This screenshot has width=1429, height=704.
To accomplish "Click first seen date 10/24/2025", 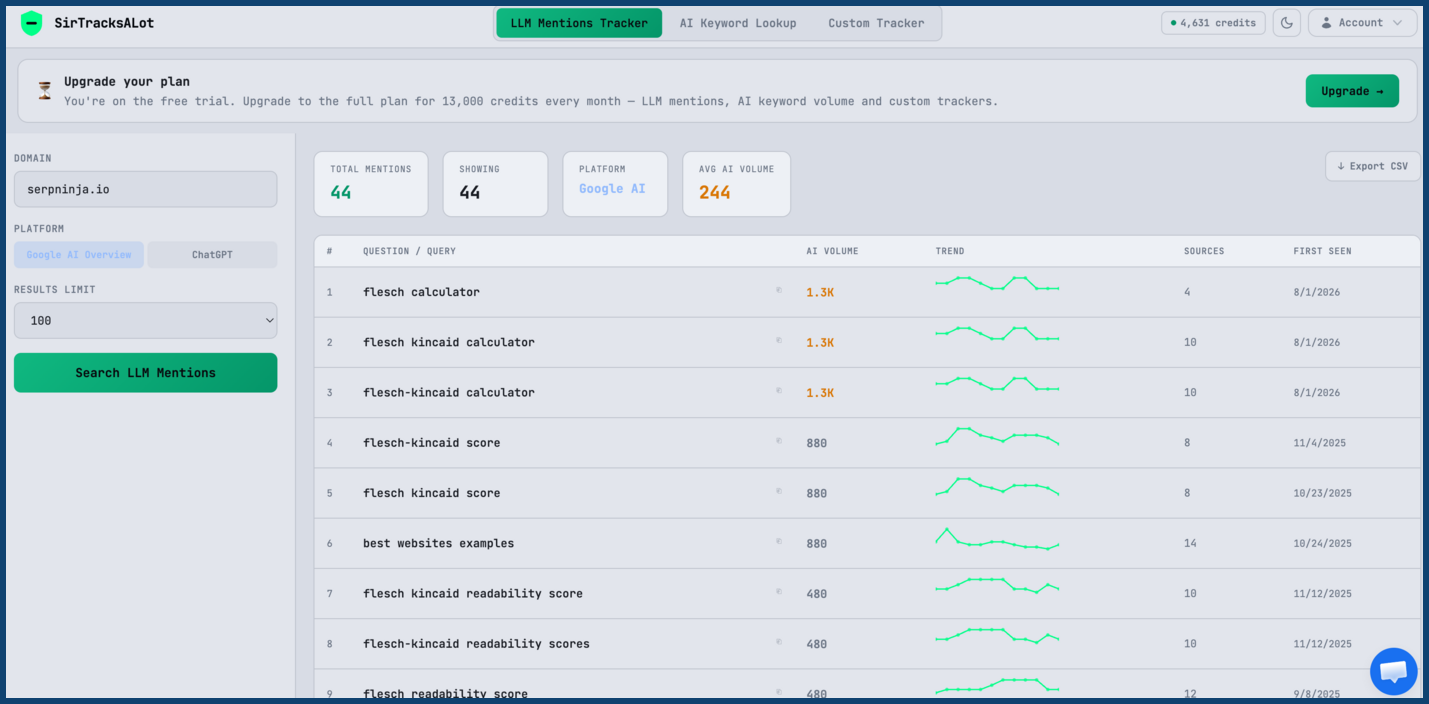I will tap(1322, 543).
